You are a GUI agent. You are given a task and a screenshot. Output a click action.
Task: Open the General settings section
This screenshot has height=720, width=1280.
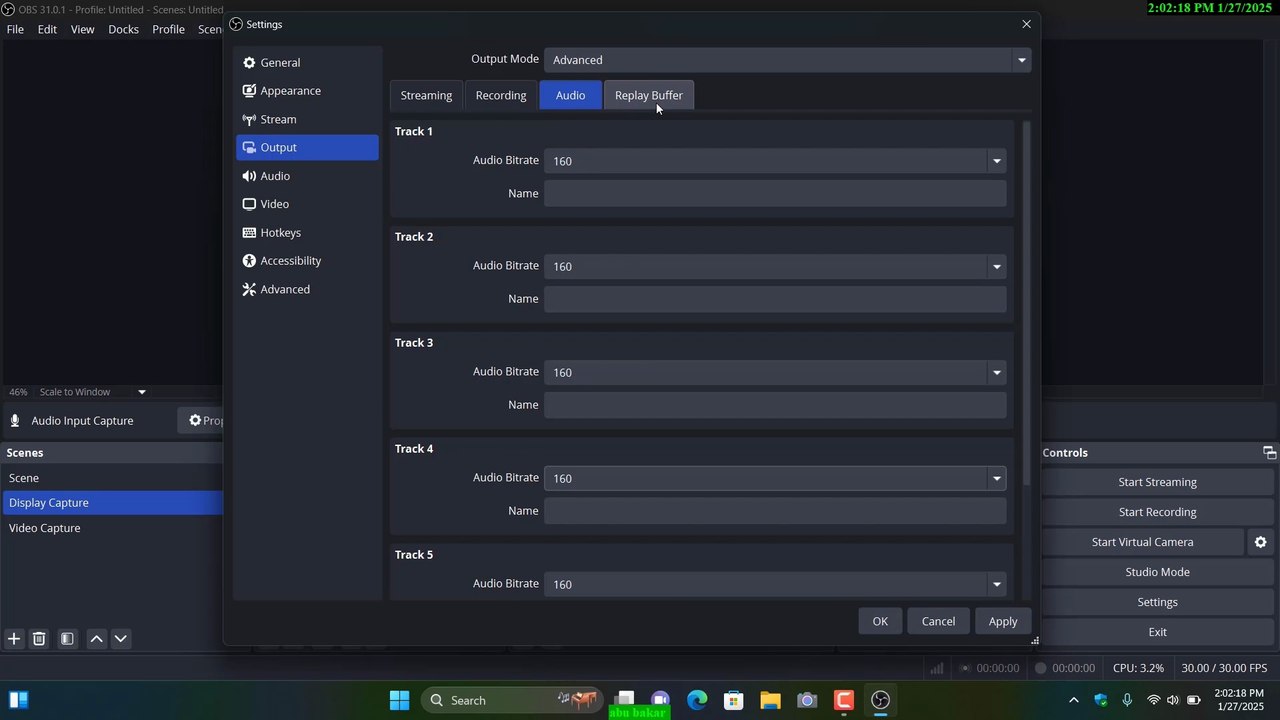pyautogui.click(x=307, y=62)
